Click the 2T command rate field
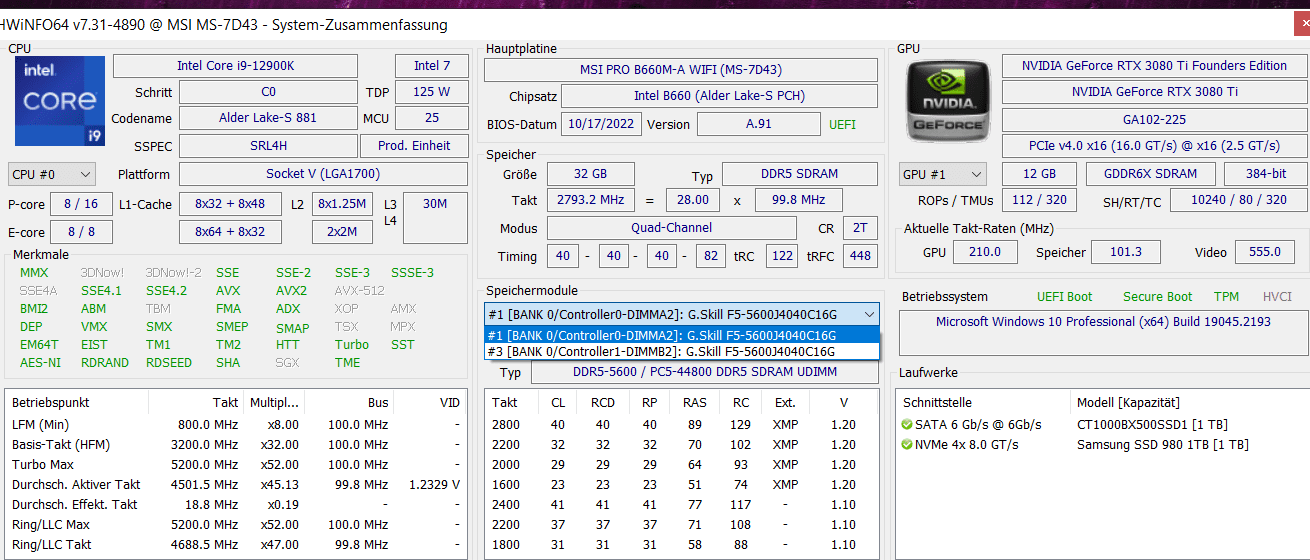 tap(859, 228)
